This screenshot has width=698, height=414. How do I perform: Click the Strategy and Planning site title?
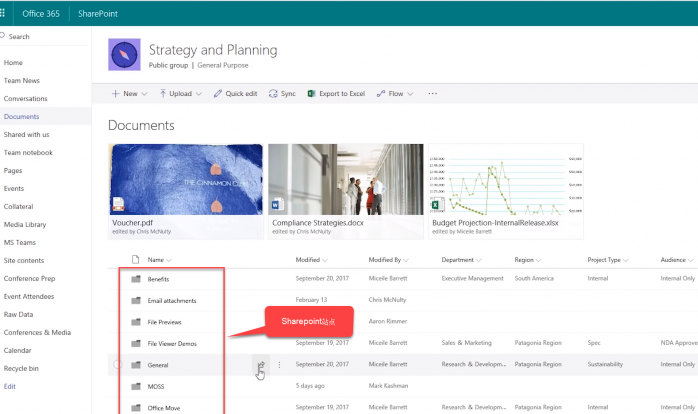213,50
